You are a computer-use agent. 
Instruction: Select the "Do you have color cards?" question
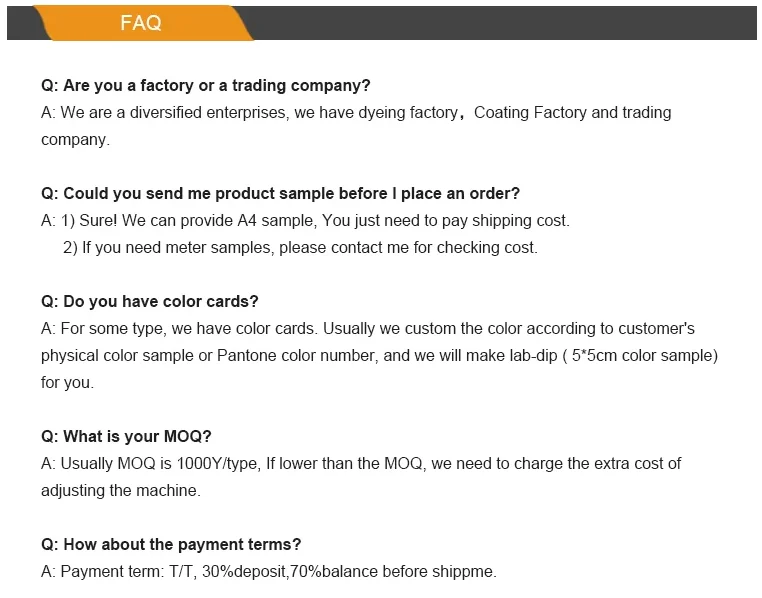tap(149, 302)
